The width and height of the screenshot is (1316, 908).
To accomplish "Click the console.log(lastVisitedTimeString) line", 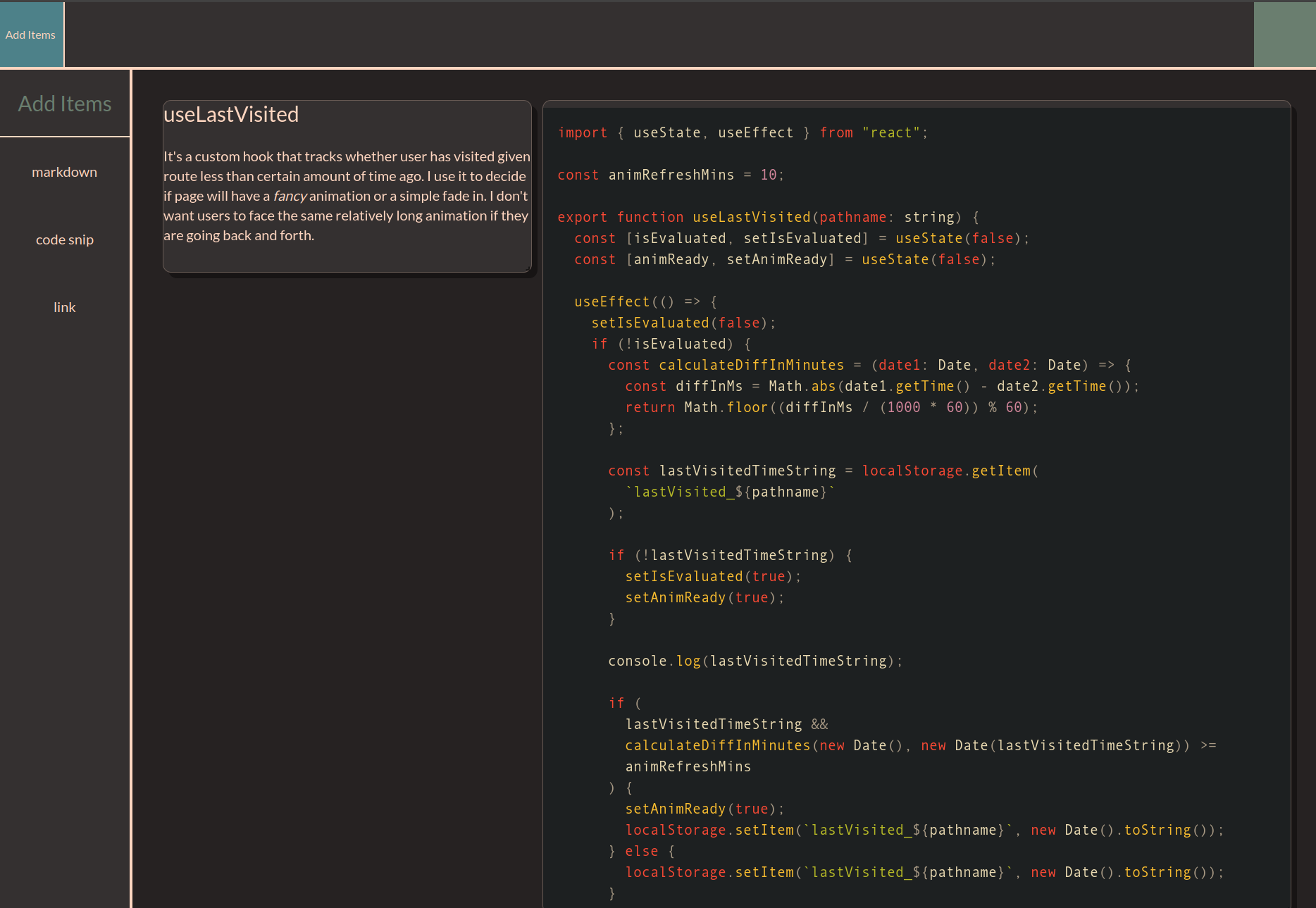I will 755,661.
